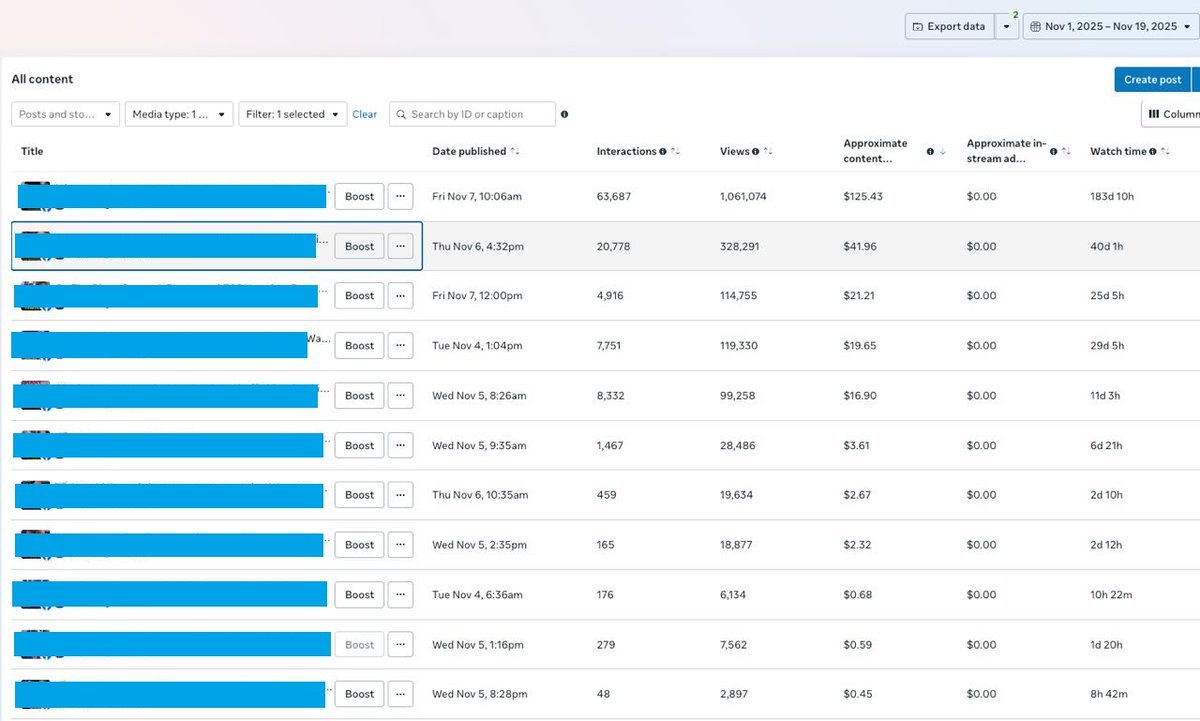Open the Columns settings button

coord(1172,115)
